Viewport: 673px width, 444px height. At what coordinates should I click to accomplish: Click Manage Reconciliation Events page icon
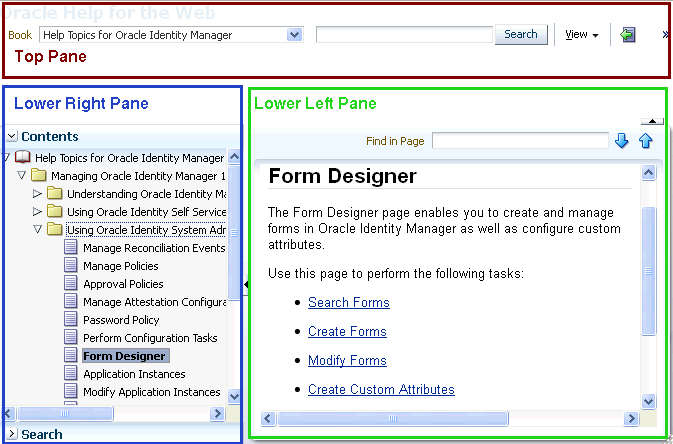tap(71, 247)
